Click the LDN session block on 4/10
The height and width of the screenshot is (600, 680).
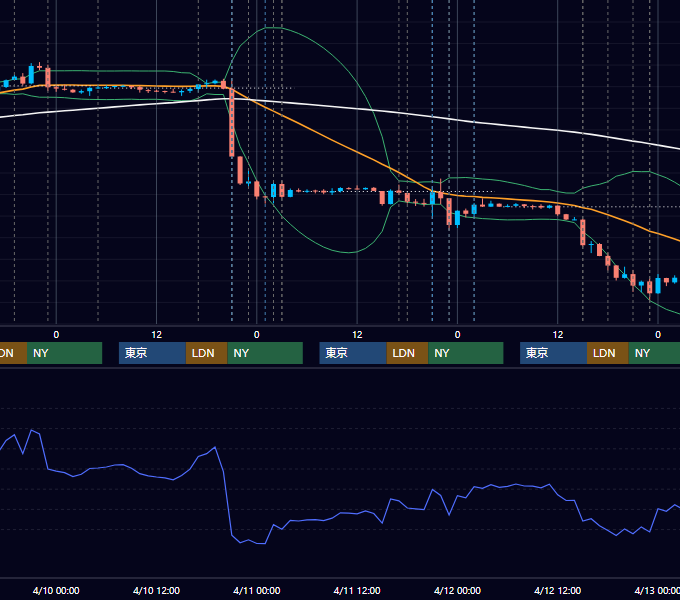pos(206,353)
